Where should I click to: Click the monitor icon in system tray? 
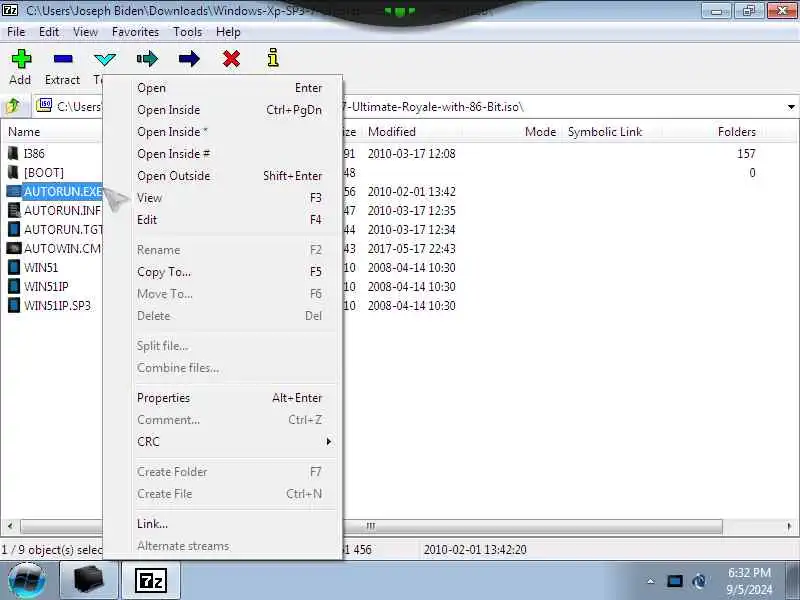pyautogui.click(x=674, y=581)
